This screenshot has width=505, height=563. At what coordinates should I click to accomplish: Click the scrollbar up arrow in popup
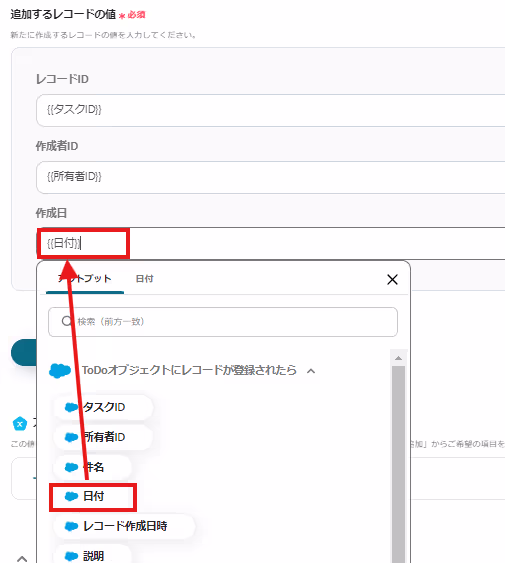click(398, 358)
